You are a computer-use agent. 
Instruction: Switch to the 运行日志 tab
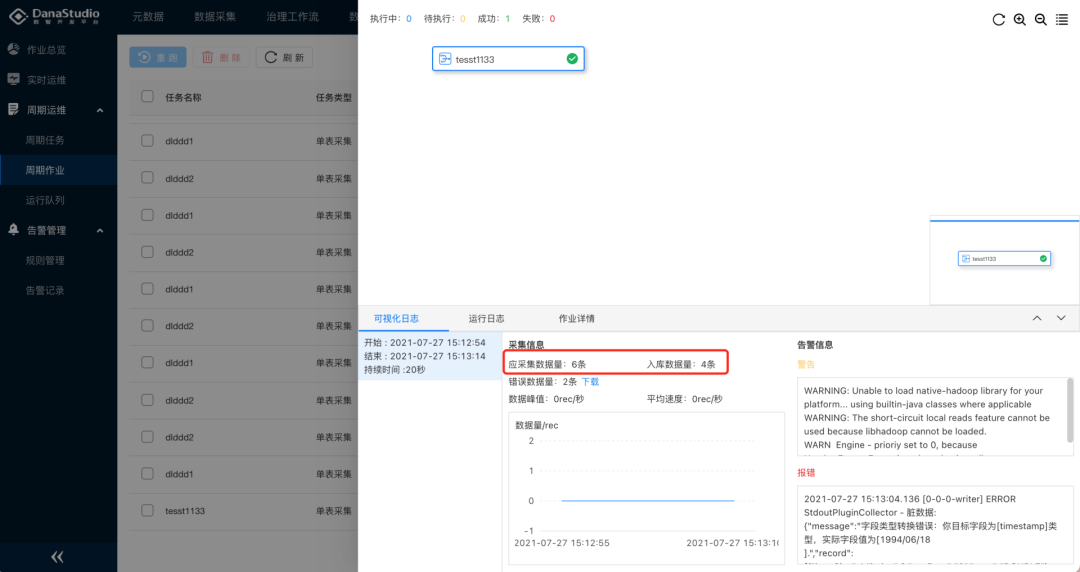coord(486,318)
